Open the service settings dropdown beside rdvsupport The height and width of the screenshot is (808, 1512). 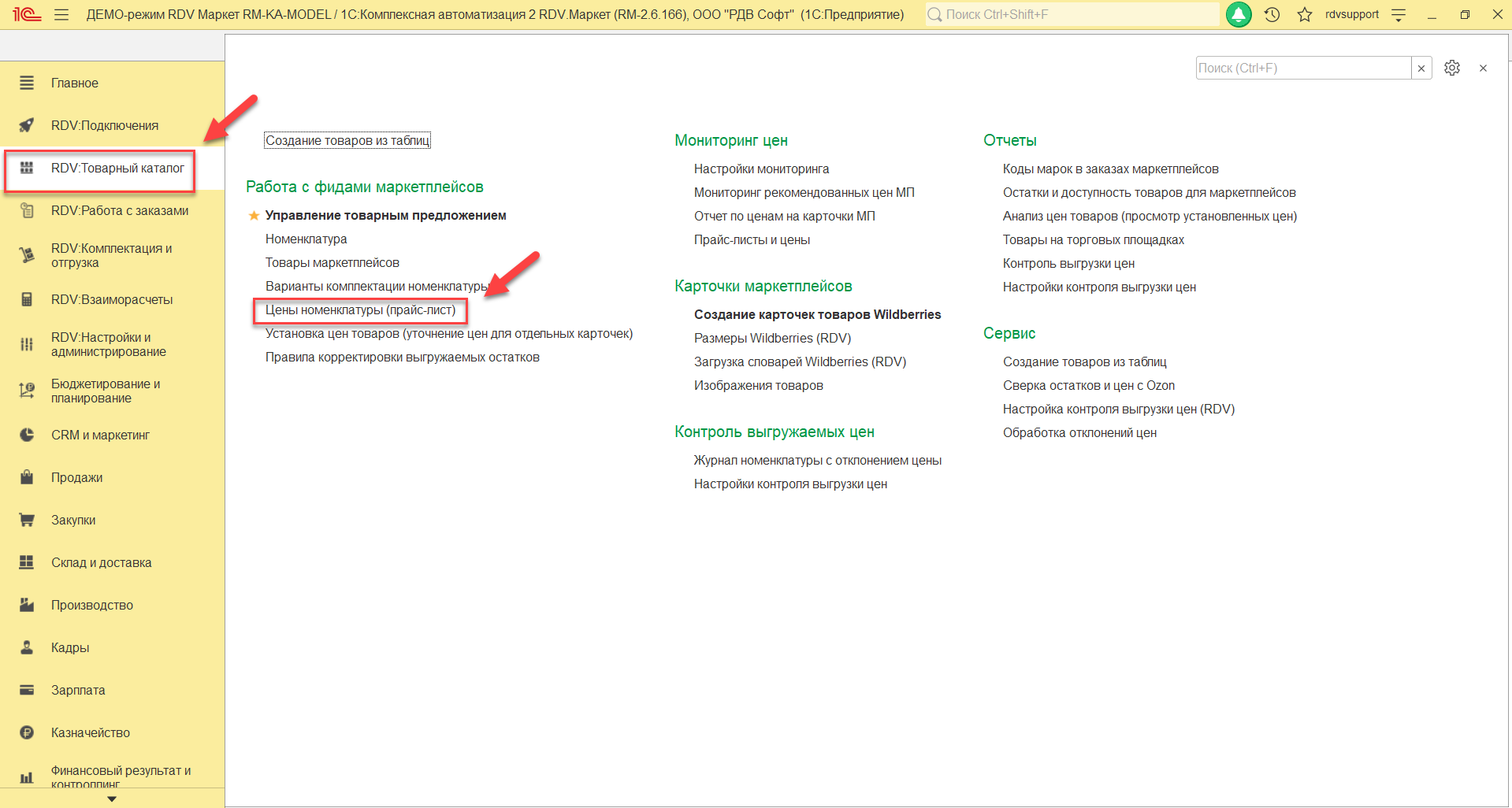tap(1399, 15)
